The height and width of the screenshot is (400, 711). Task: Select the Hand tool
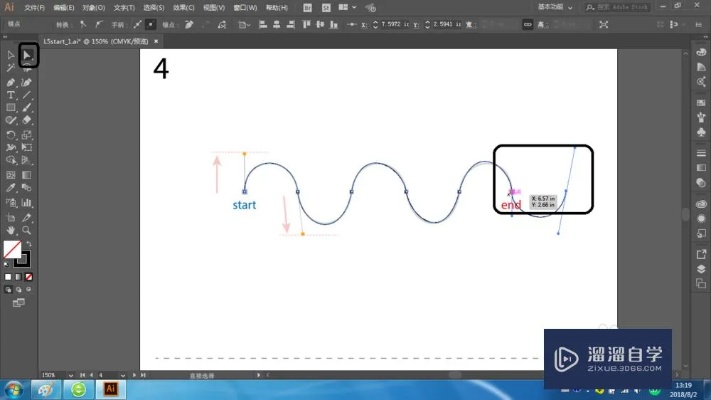[x=10, y=230]
